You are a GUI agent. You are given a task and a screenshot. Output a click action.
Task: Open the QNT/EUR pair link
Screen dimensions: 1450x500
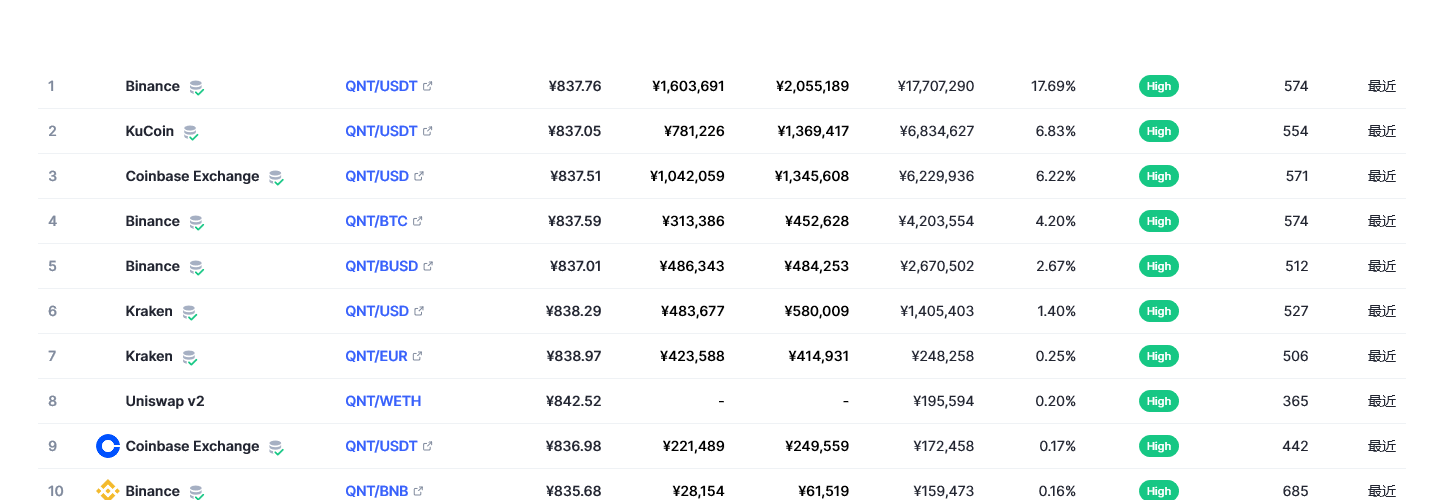(x=376, y=356)
